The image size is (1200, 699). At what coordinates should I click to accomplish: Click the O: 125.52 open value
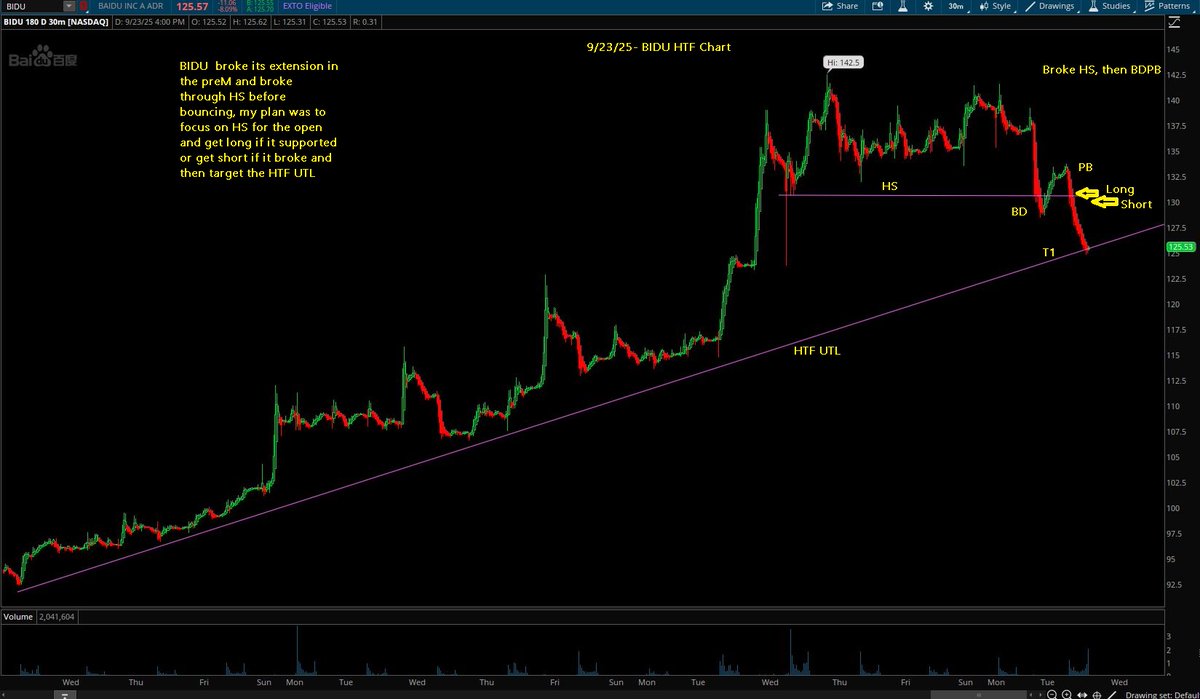tap(208, 22)
